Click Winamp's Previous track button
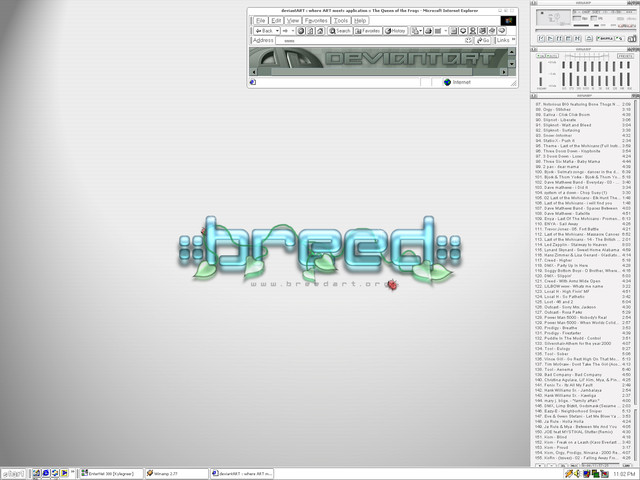Image resolution: width=640 pixels, height=480 pixels. [541, 38]
